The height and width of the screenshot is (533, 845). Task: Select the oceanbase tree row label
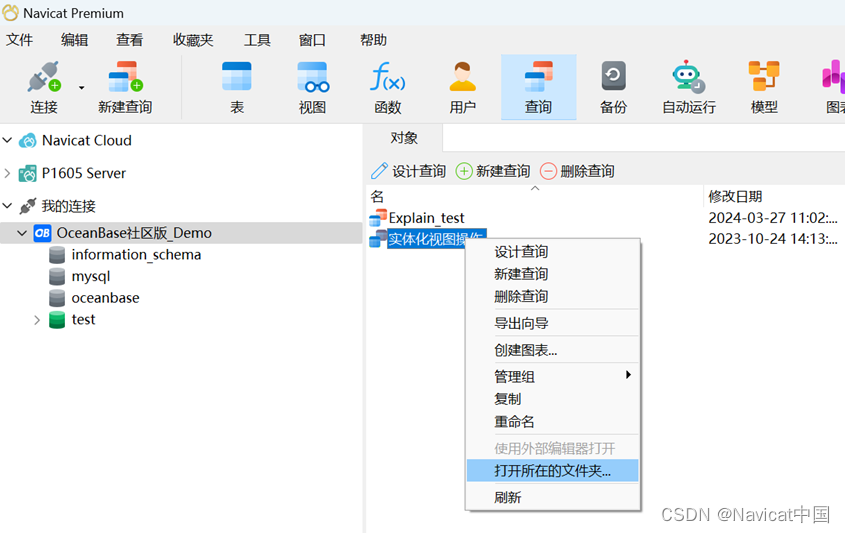[106, 298]
